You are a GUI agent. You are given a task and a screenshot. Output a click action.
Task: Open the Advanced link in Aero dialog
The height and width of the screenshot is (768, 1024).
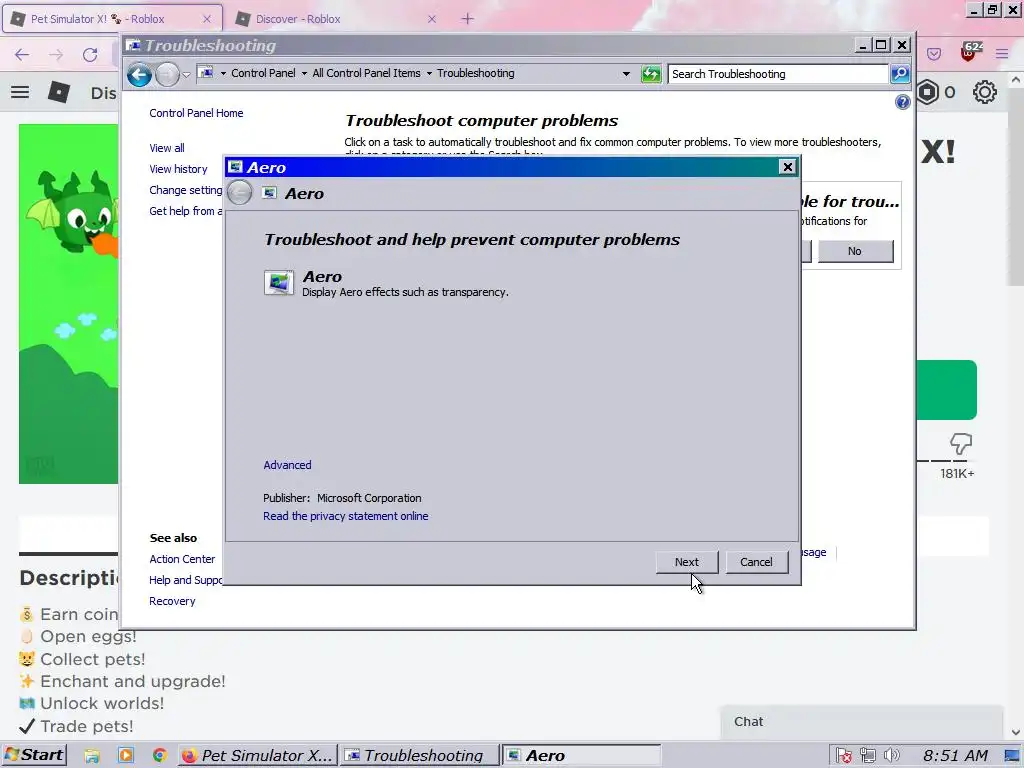click(x=287, y=465)
